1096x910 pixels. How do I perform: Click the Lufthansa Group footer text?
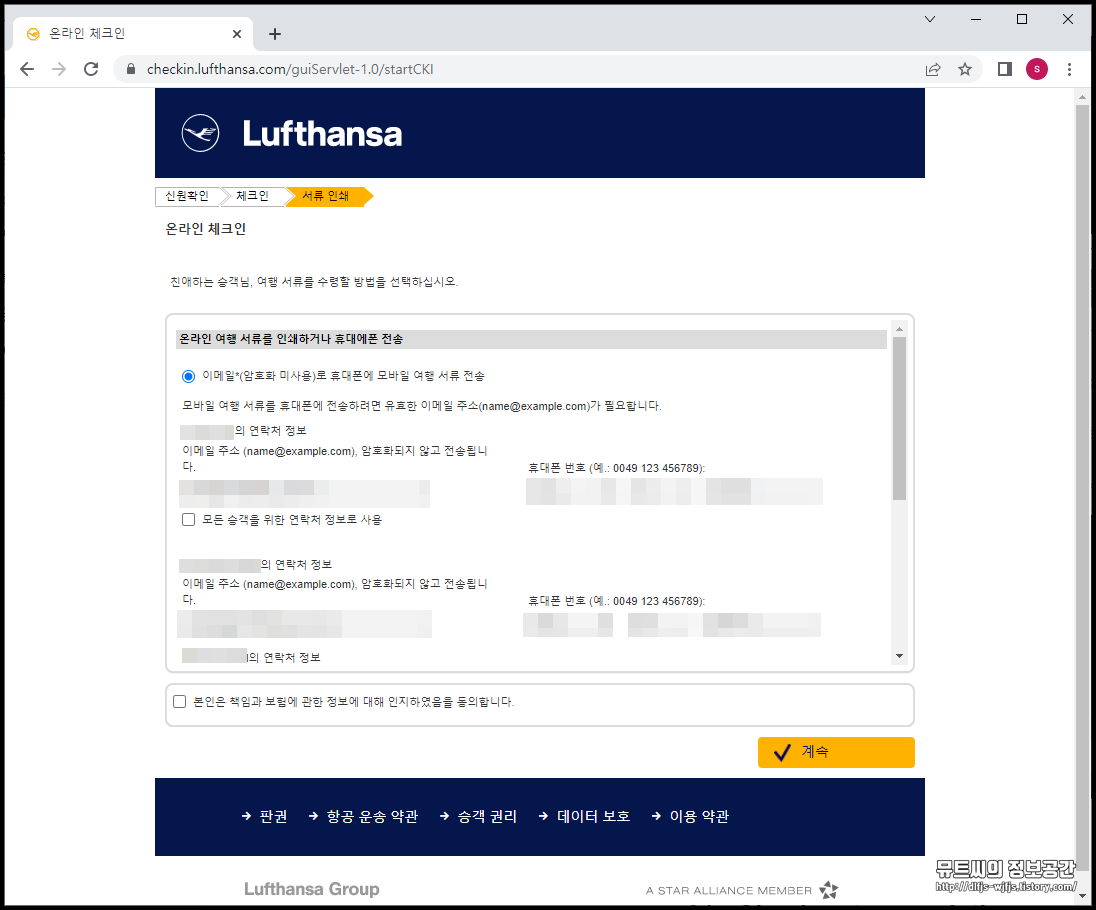(x=312, y=889)
